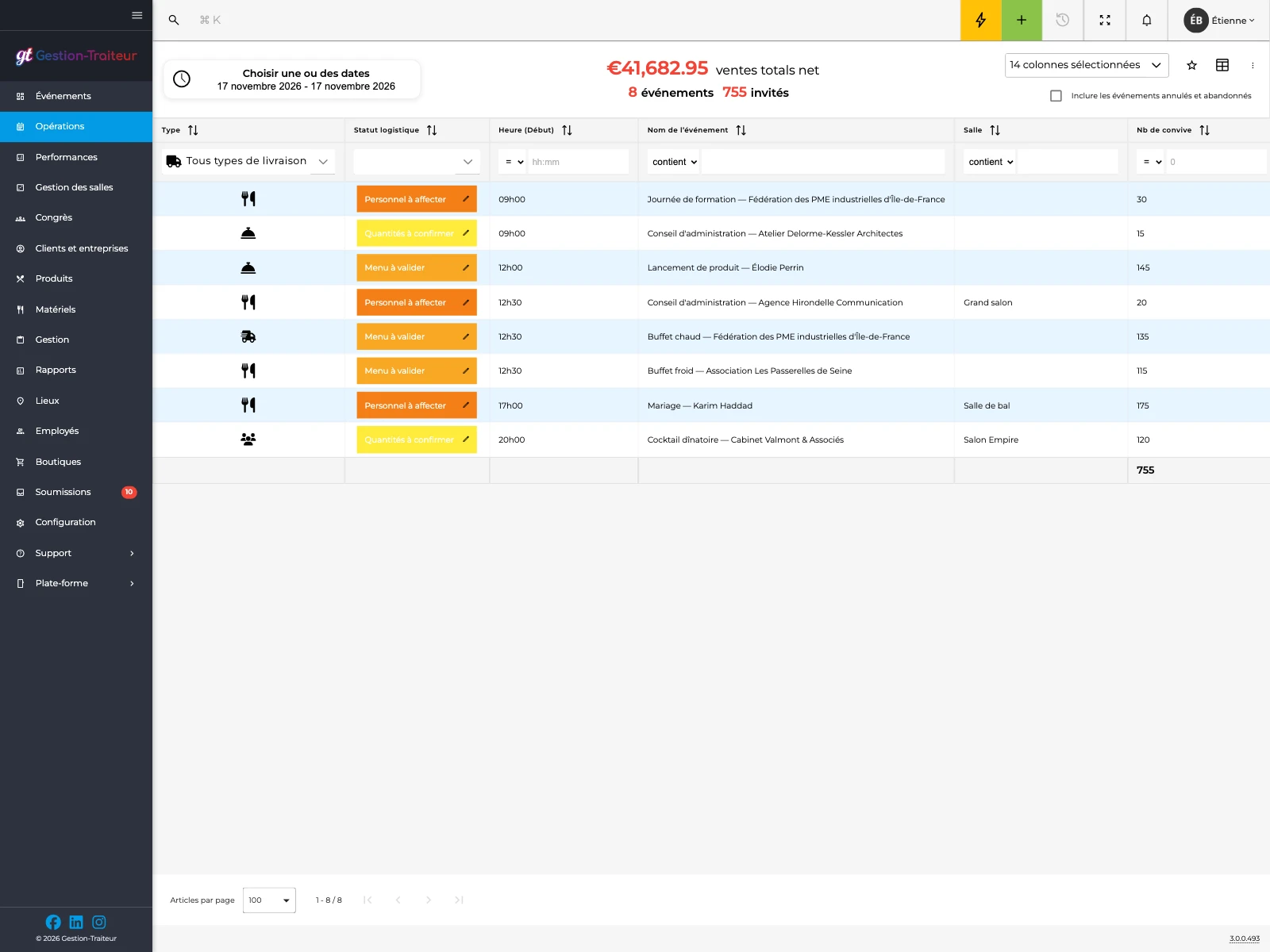Click the search magnifier icon
The width and height of the screenshot is (1270, 952).
174,20
